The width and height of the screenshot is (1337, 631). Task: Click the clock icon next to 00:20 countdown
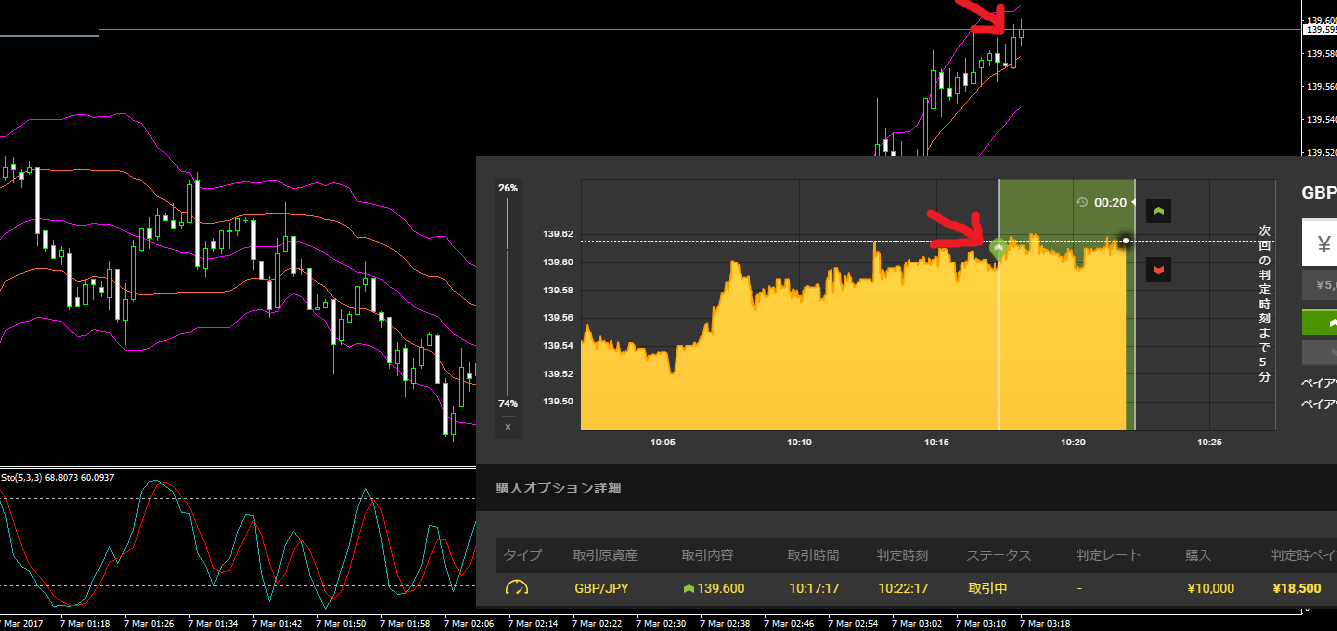tap(1082, 202)
